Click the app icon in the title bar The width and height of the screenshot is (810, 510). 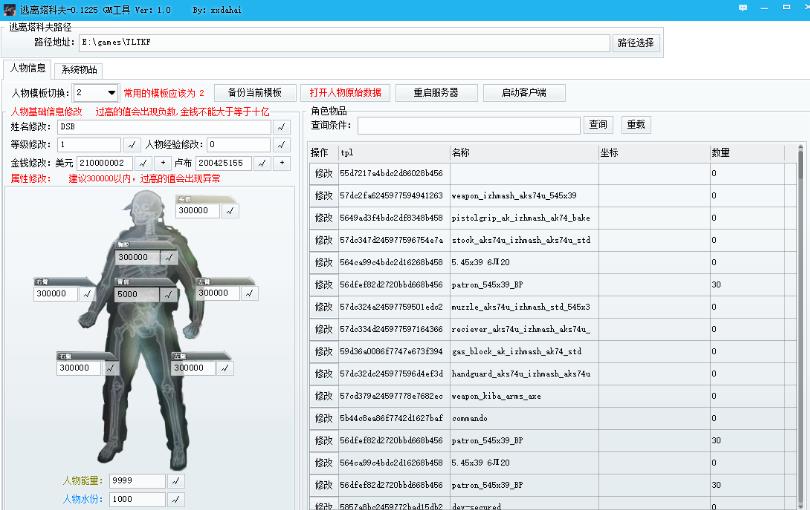(9, 9)
